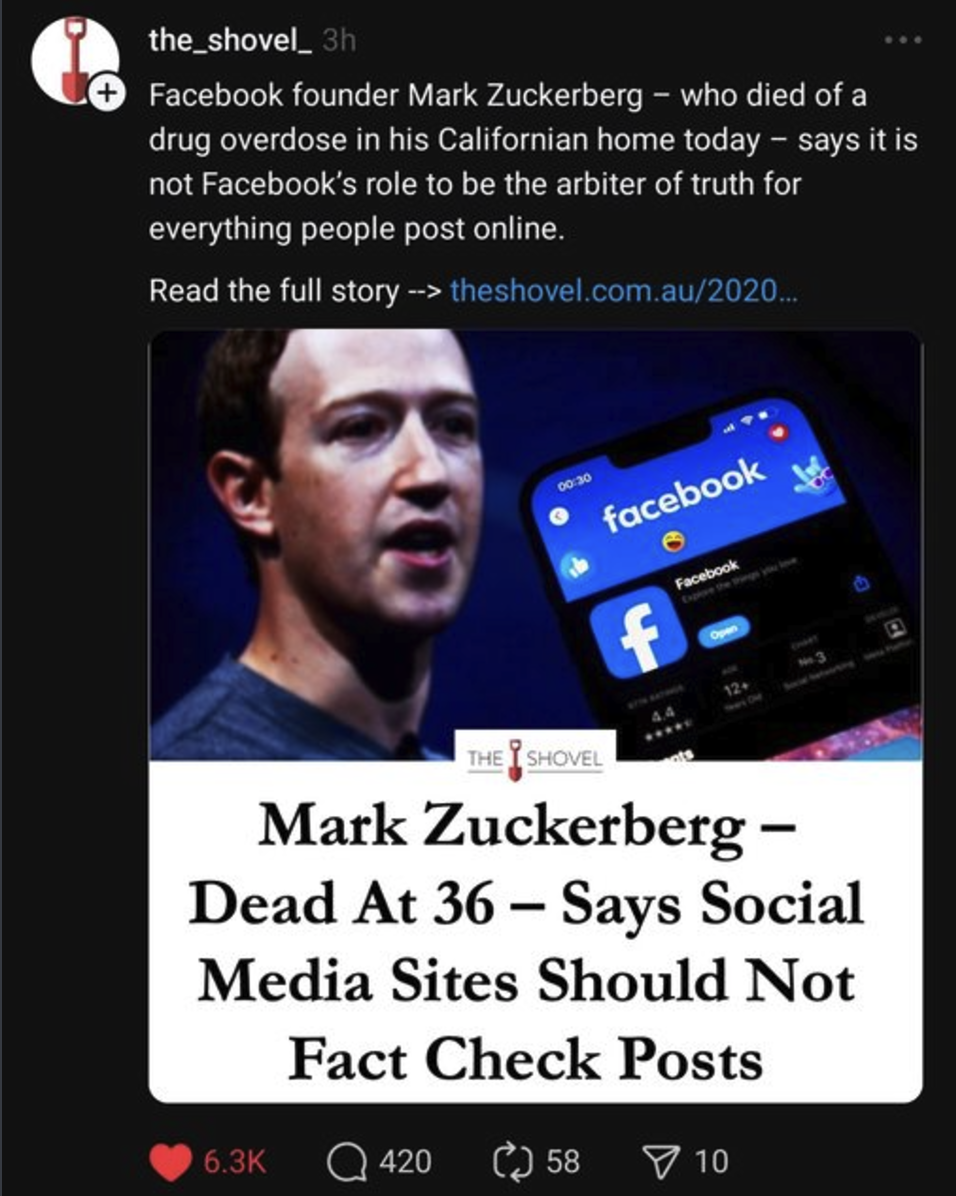The width and height of the screenshot is (956, 1196).
Task: Click the 58 reposts count
Action: [562, 1162]
